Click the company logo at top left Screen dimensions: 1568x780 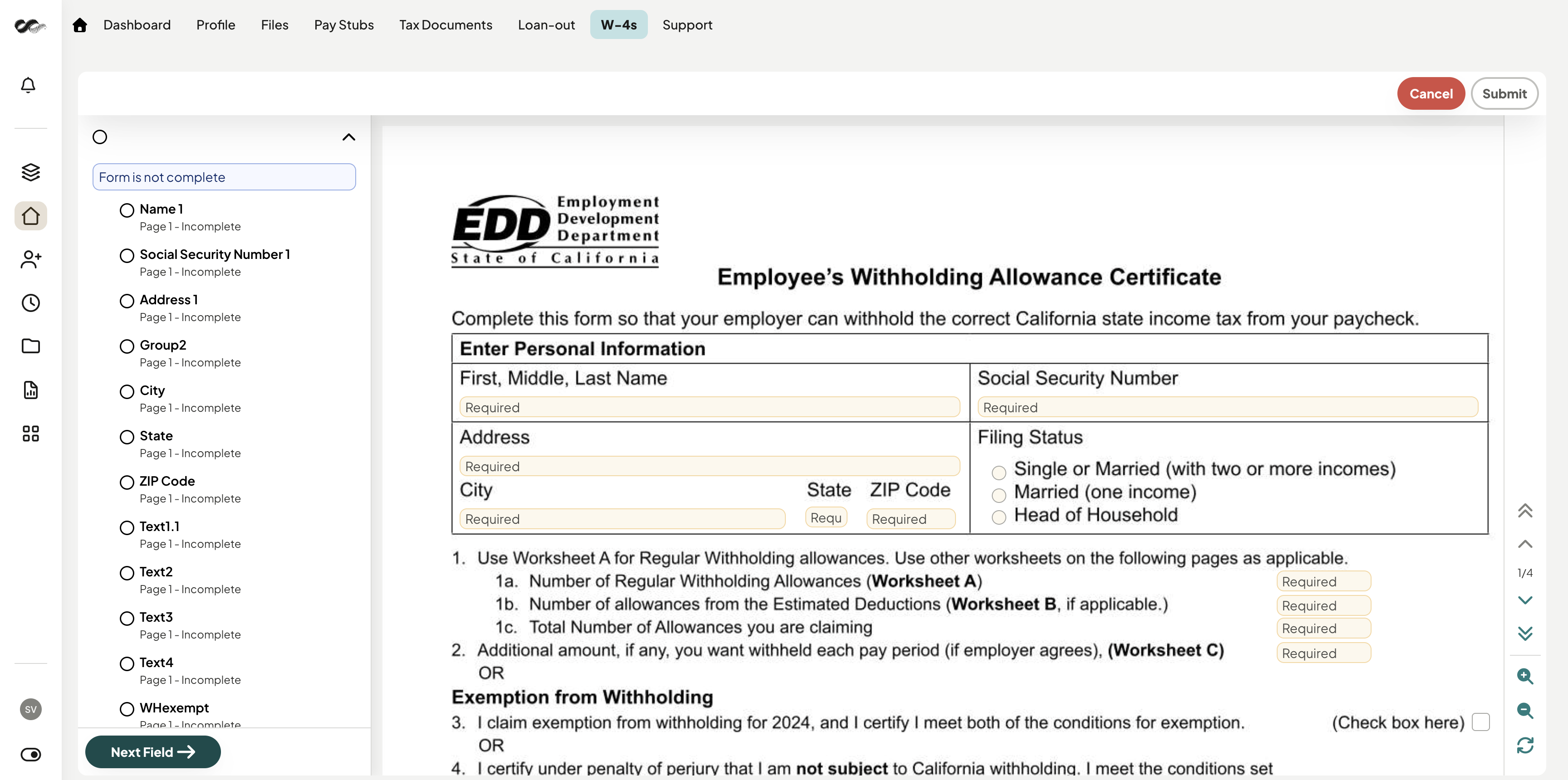[30, 26]
